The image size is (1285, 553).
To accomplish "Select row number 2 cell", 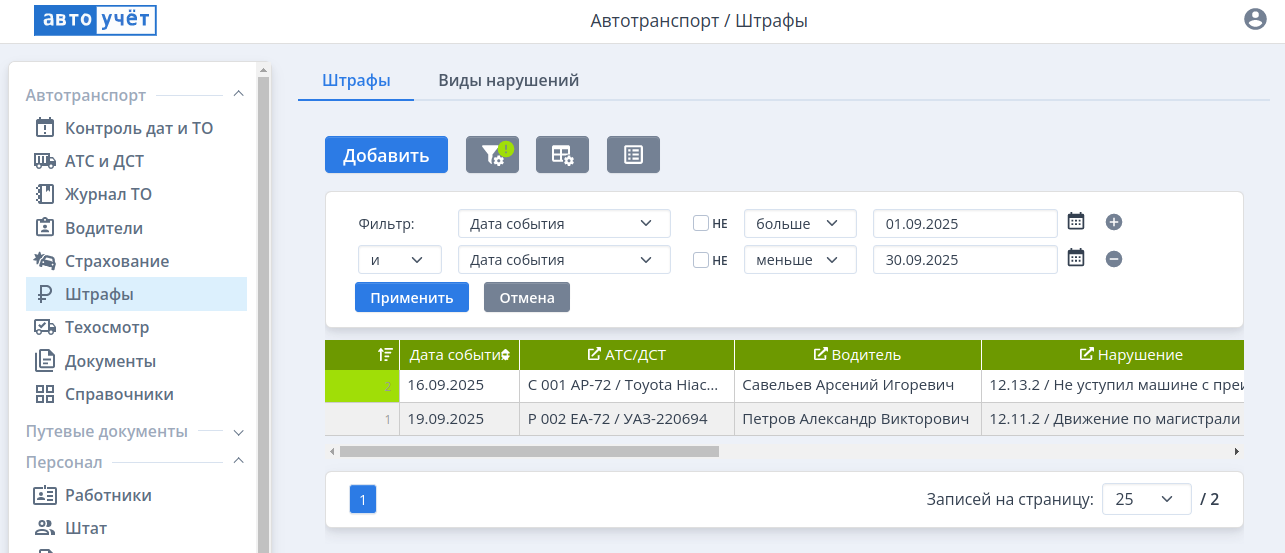I will (x=362, y=385).
